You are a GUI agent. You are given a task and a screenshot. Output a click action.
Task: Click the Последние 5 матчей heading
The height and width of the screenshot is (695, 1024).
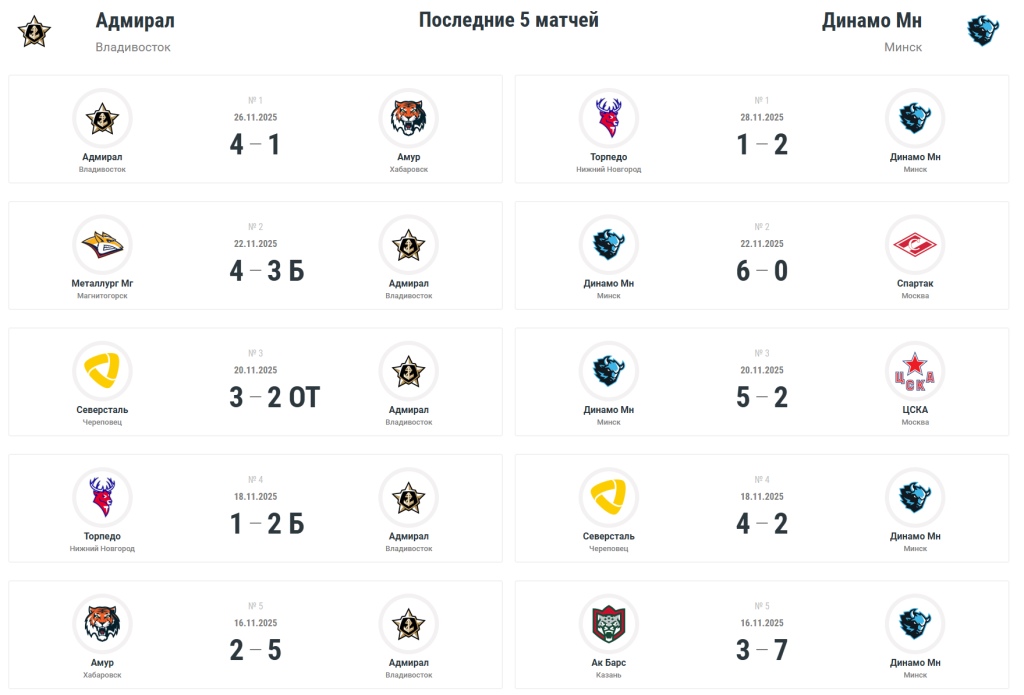509,20
